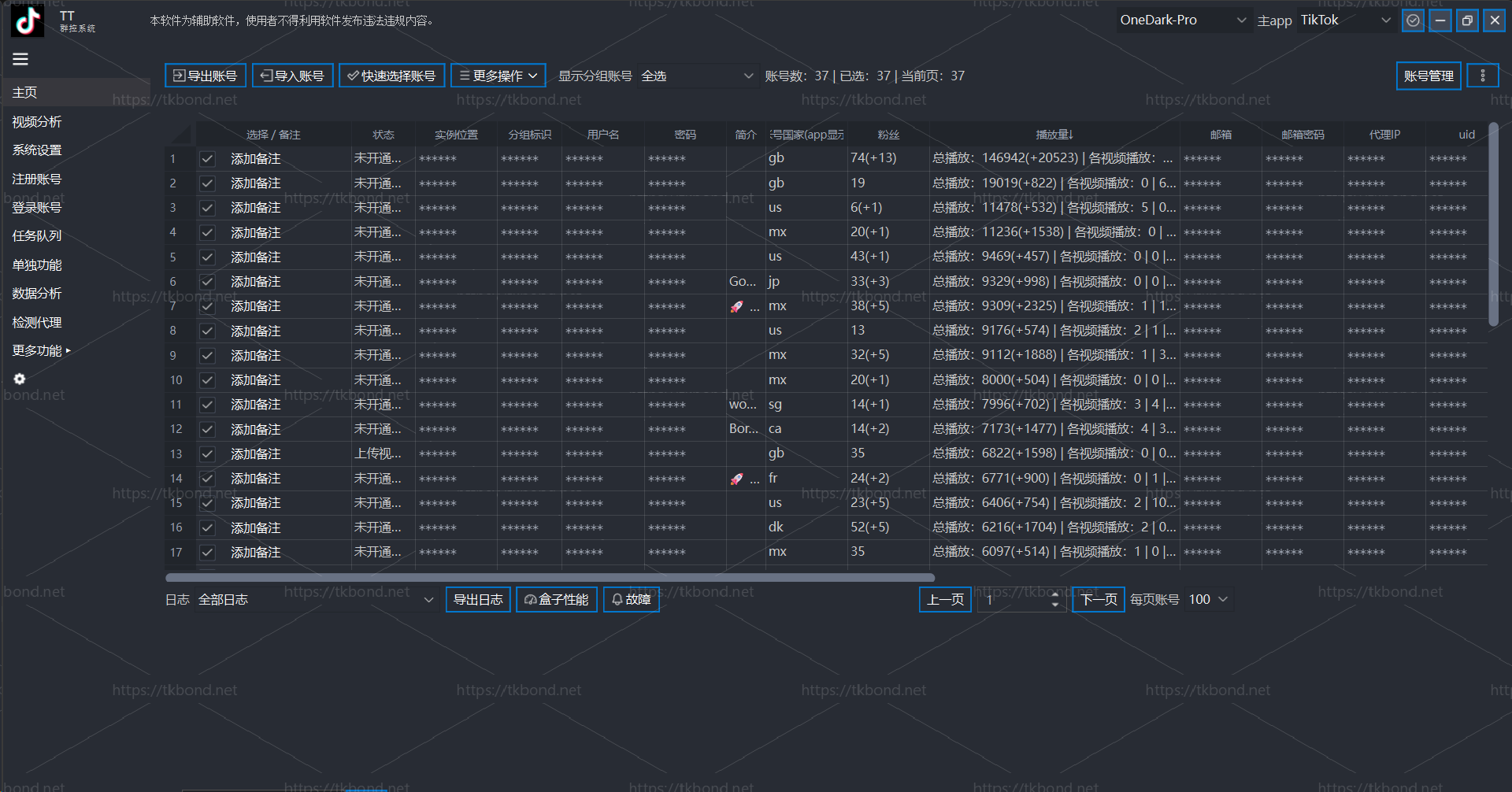The width and height of the screenshot is (1512, 792).
Task: Go to the previous page with 上一页
Action: pyautogui.click(x=945, y=600)
